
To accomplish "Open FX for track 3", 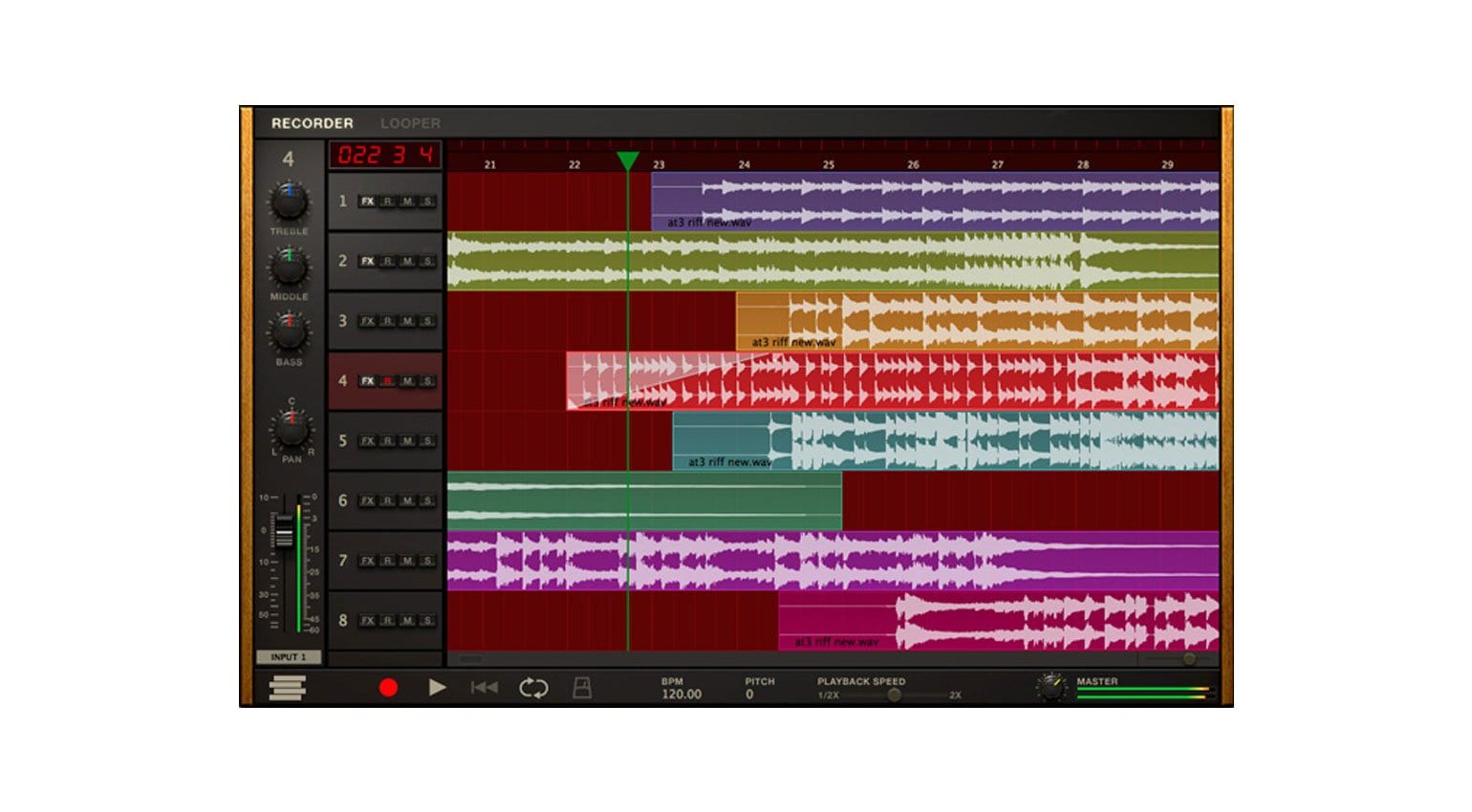I will (367, 322).
